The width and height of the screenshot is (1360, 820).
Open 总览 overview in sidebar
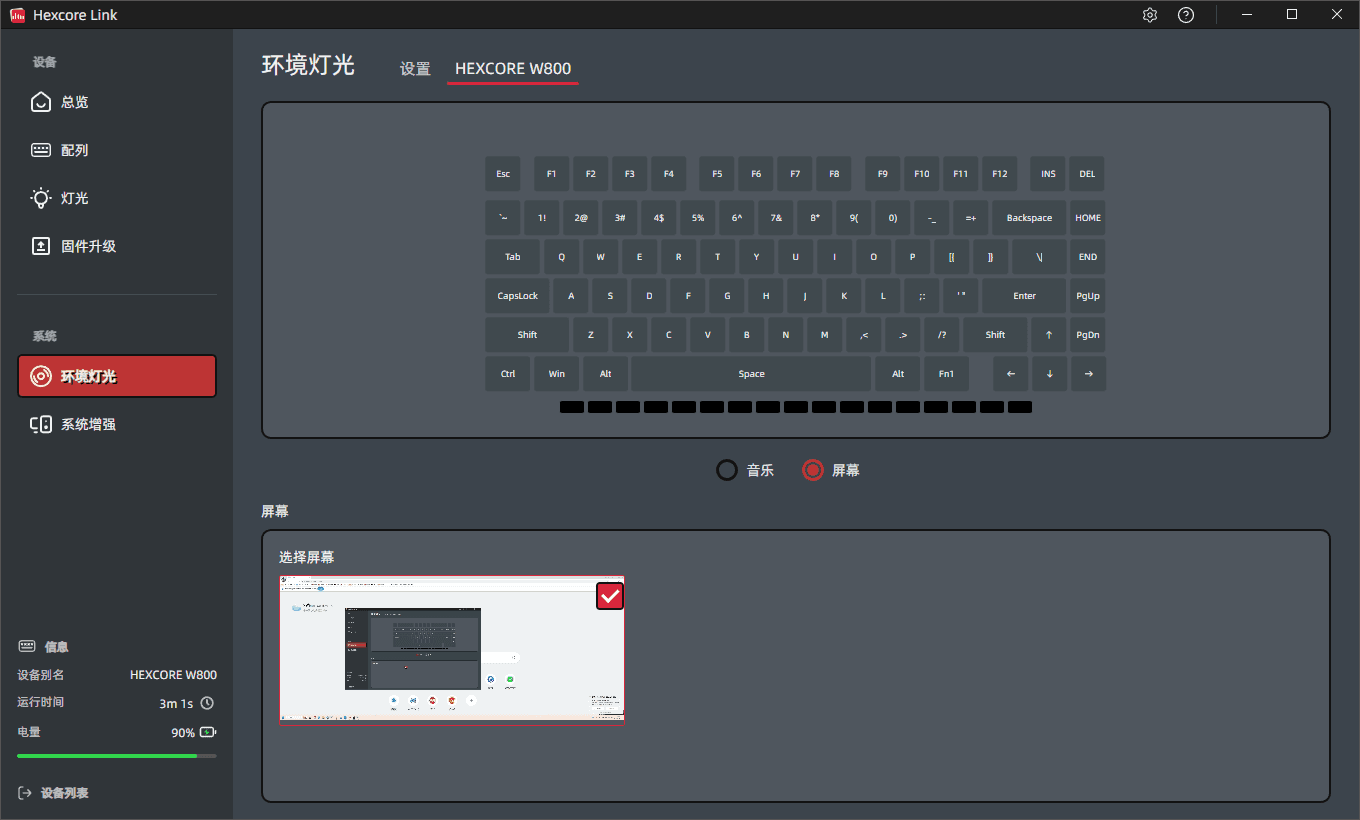[x=117, y=102]
